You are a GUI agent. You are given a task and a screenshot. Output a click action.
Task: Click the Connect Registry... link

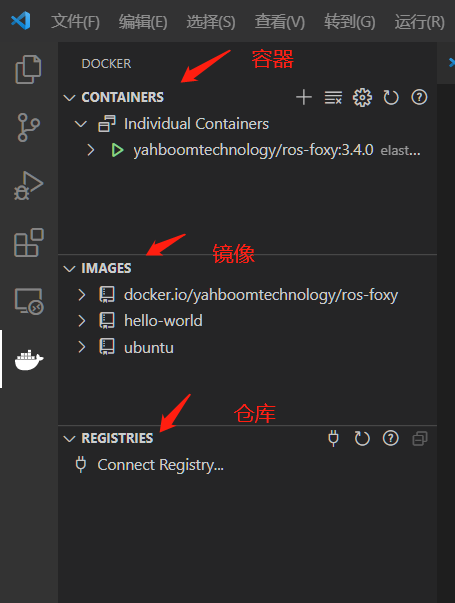click(160, 465)
